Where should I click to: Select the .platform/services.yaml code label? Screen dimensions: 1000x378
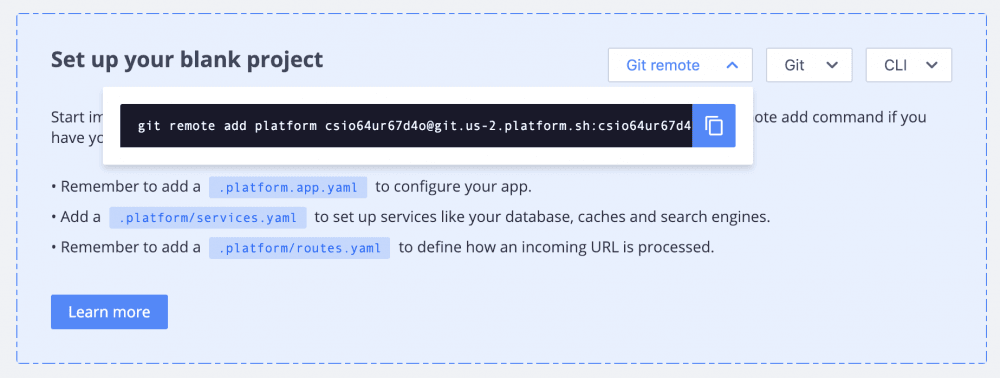[208, 217]
